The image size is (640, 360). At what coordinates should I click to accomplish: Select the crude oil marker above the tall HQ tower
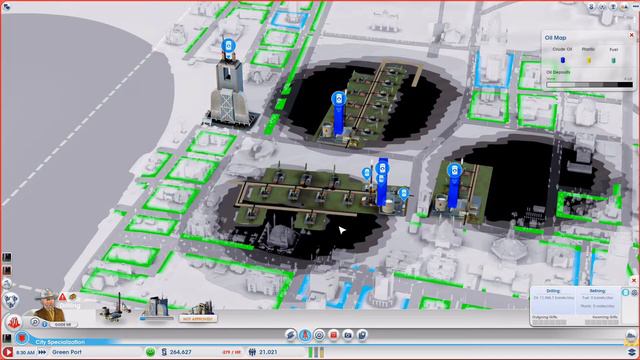coord(229,46)
